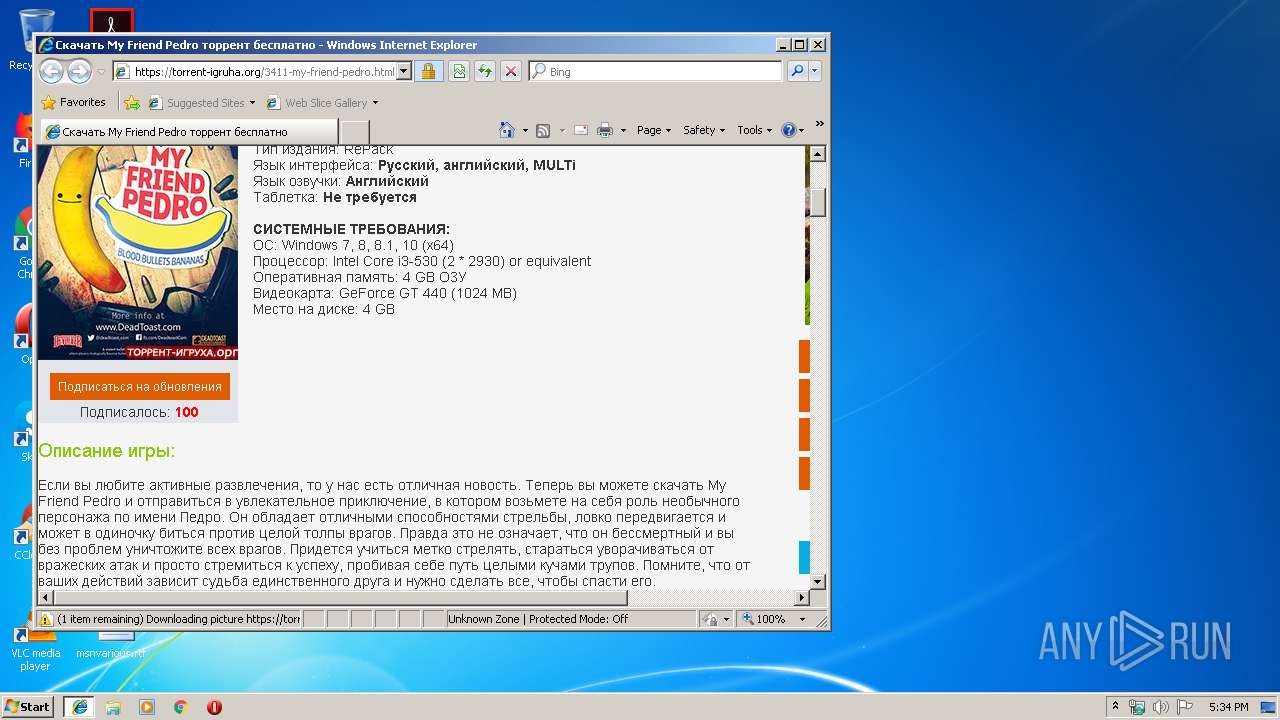The image size is (1280, 720).
Task: Open the search provider dropdown arrow
Action: 815,72
